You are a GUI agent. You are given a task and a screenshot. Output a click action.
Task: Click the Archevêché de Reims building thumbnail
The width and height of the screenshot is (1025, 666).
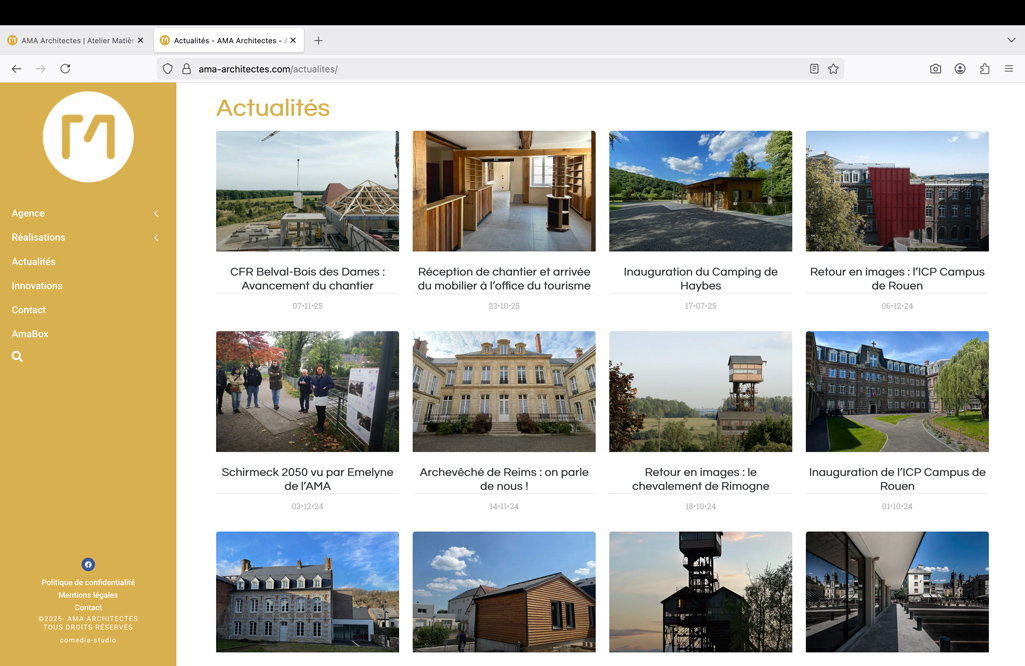pos(504,391)
